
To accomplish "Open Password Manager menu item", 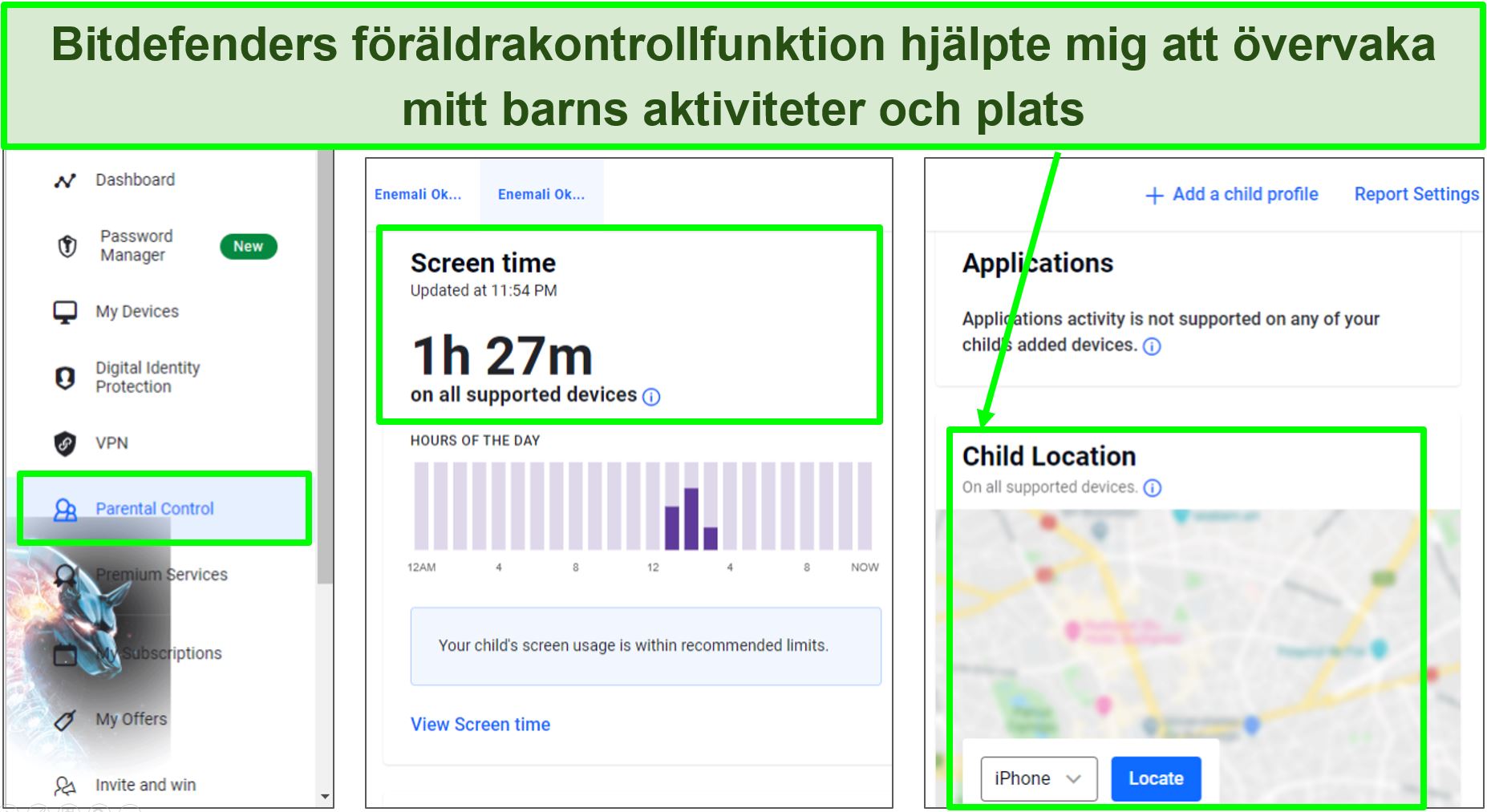I will point(136,245).
